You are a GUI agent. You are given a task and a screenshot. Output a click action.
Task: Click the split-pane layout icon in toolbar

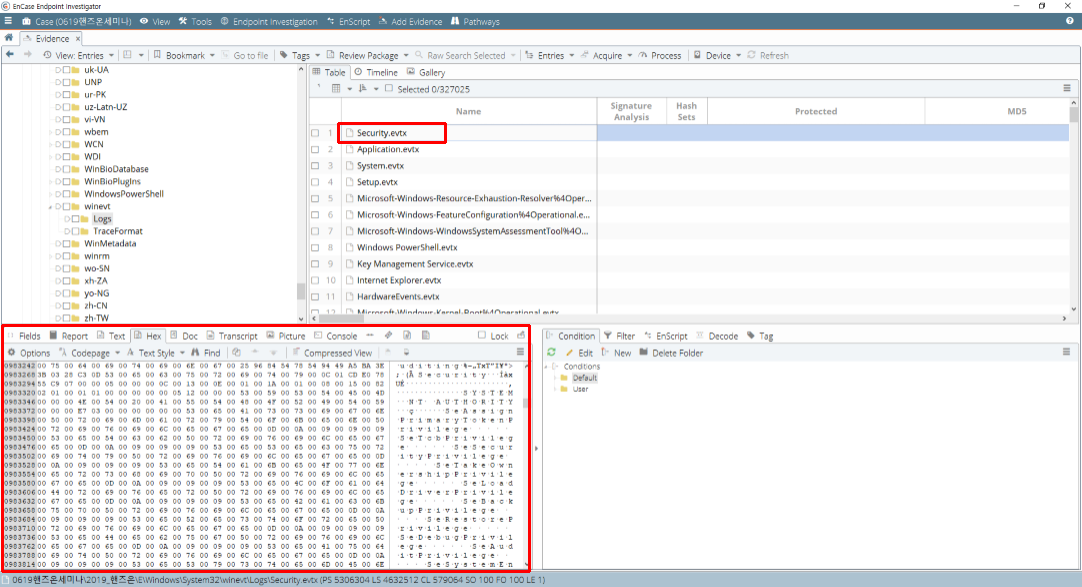point(128,54)
